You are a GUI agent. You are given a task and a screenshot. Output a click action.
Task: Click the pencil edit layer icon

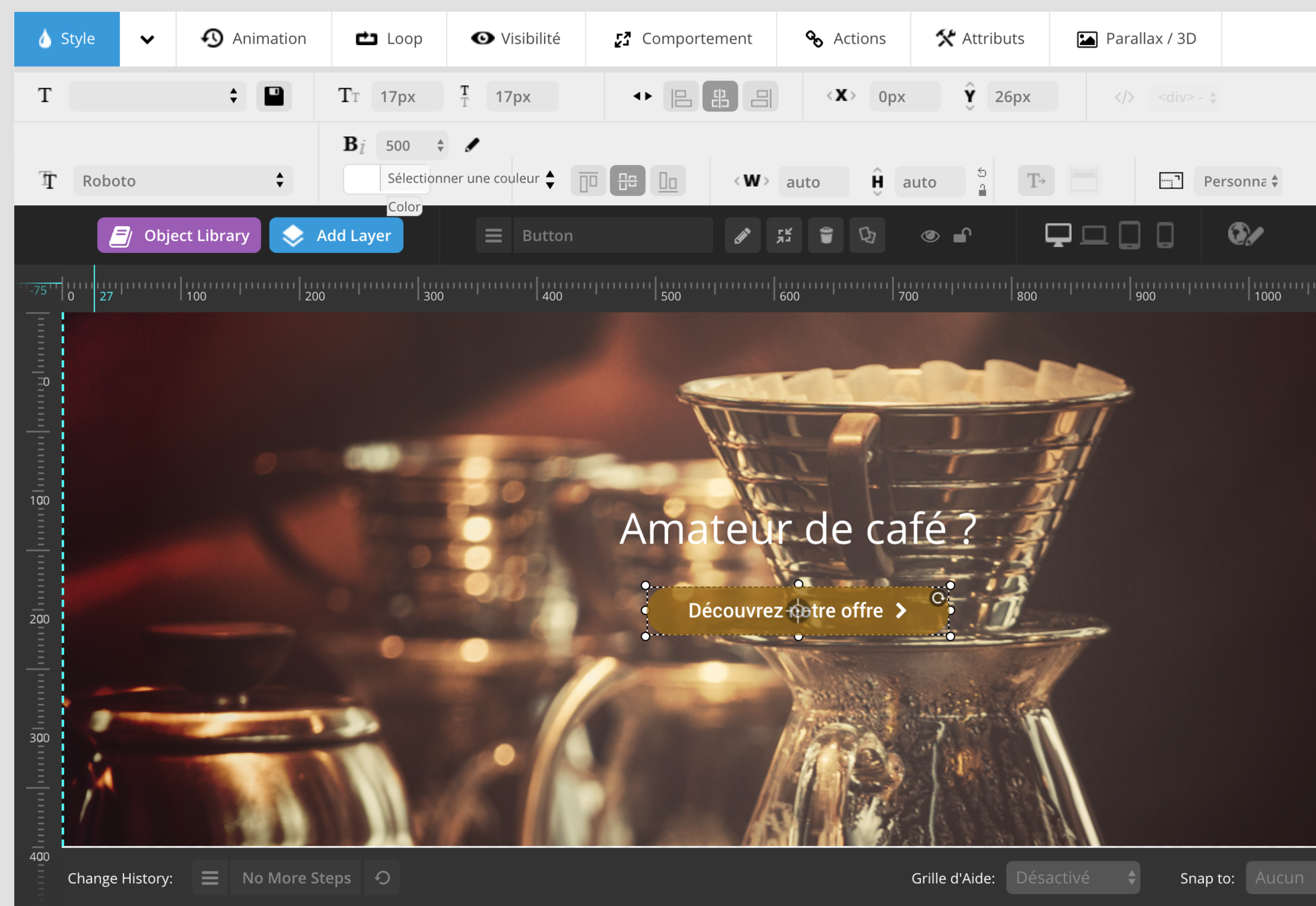(742, 236)
